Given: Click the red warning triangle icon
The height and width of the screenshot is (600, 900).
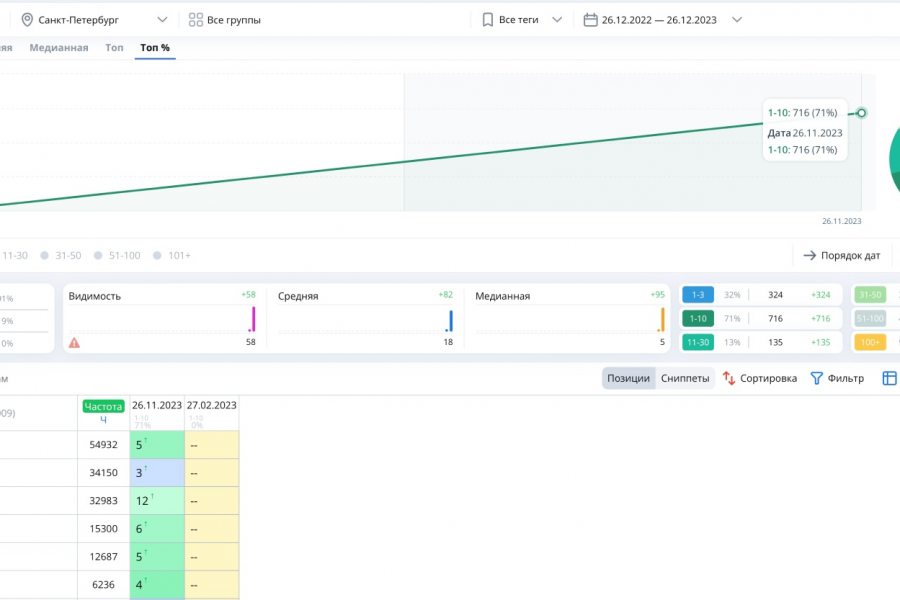Looking at the screenshot, I should (74, 343).
